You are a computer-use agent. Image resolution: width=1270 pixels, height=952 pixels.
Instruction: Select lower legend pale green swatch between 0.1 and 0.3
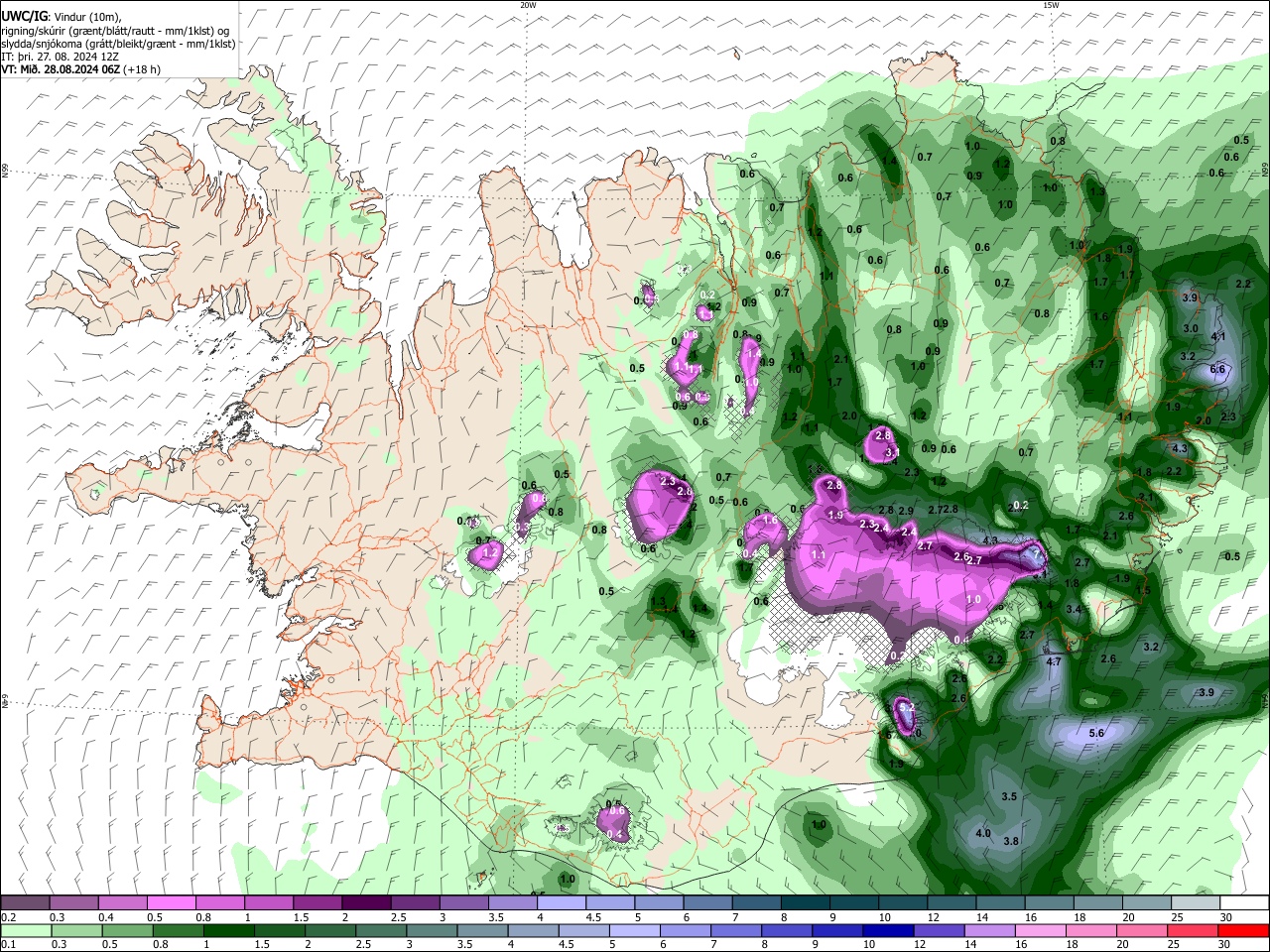click(x=25, y=930)
